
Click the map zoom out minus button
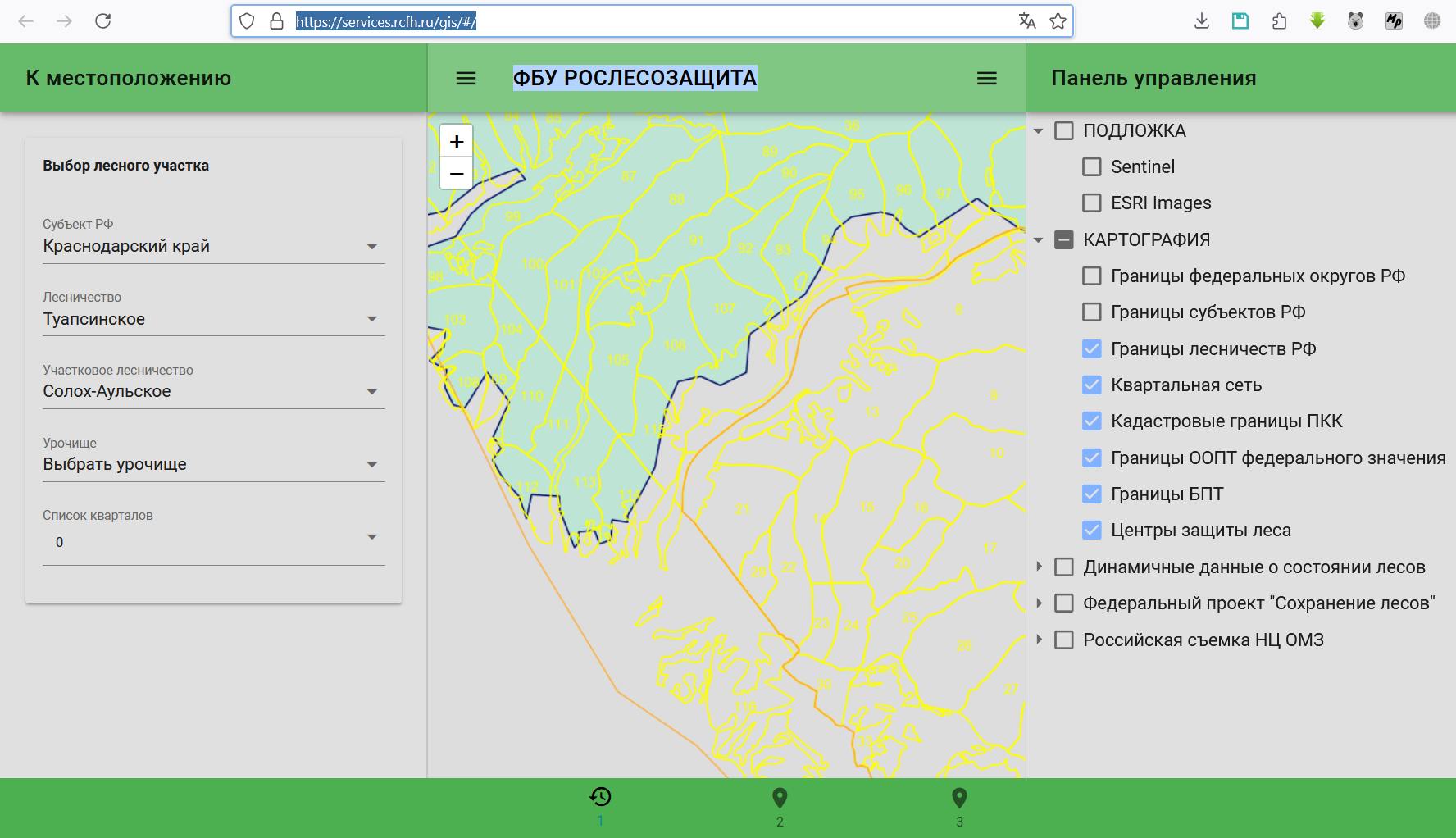tap(457, 174)
